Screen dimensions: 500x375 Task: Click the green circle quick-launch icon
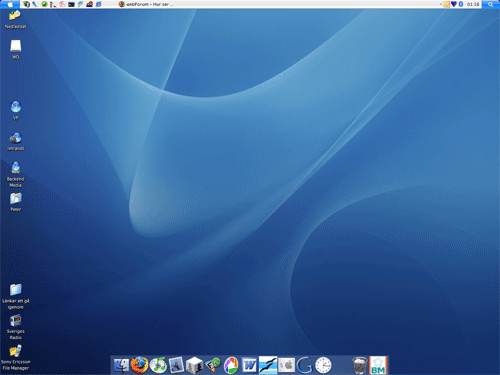(44, 4)
